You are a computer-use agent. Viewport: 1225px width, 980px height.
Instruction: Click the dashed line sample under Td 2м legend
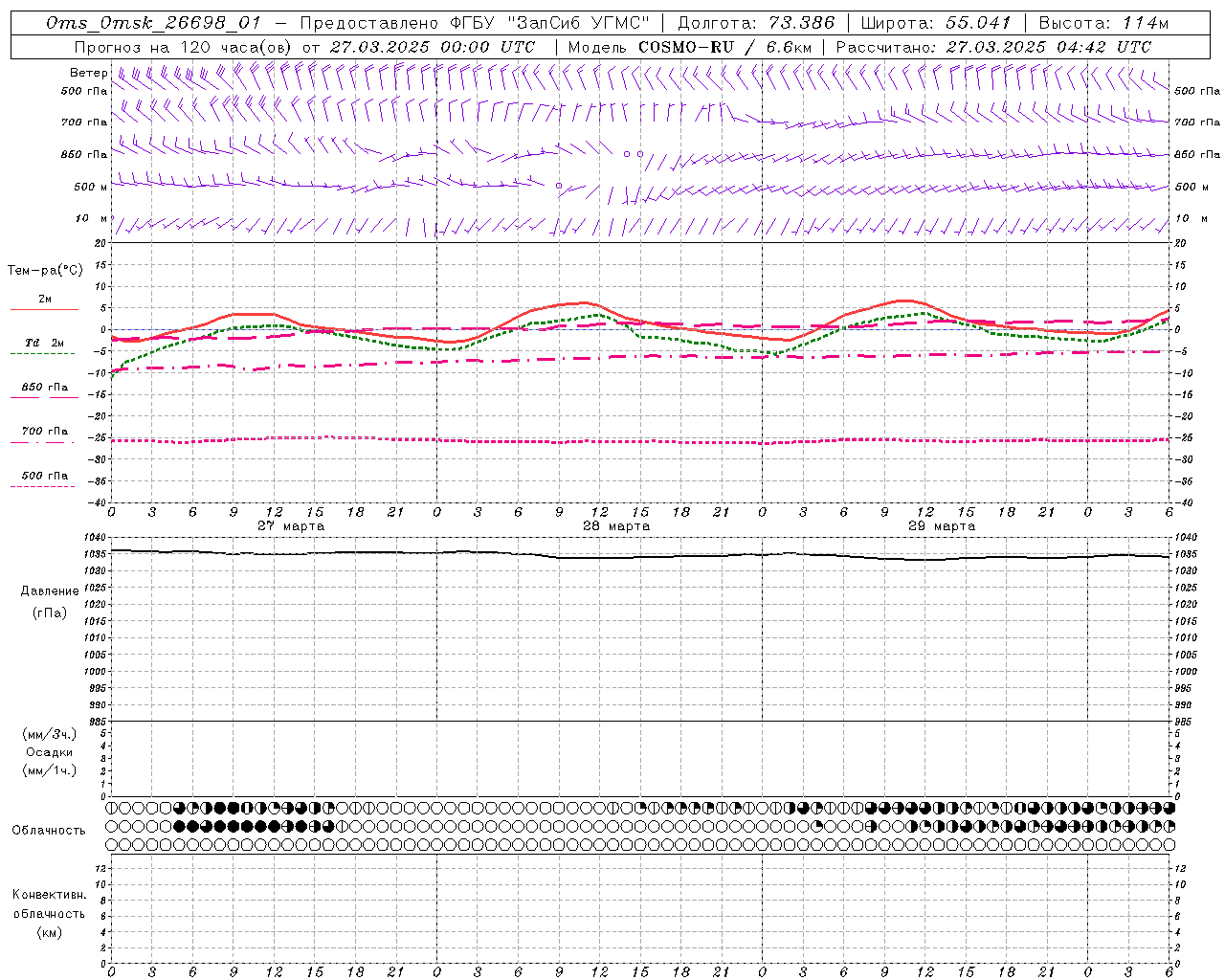pyautogui.click(x=43, y=354)
